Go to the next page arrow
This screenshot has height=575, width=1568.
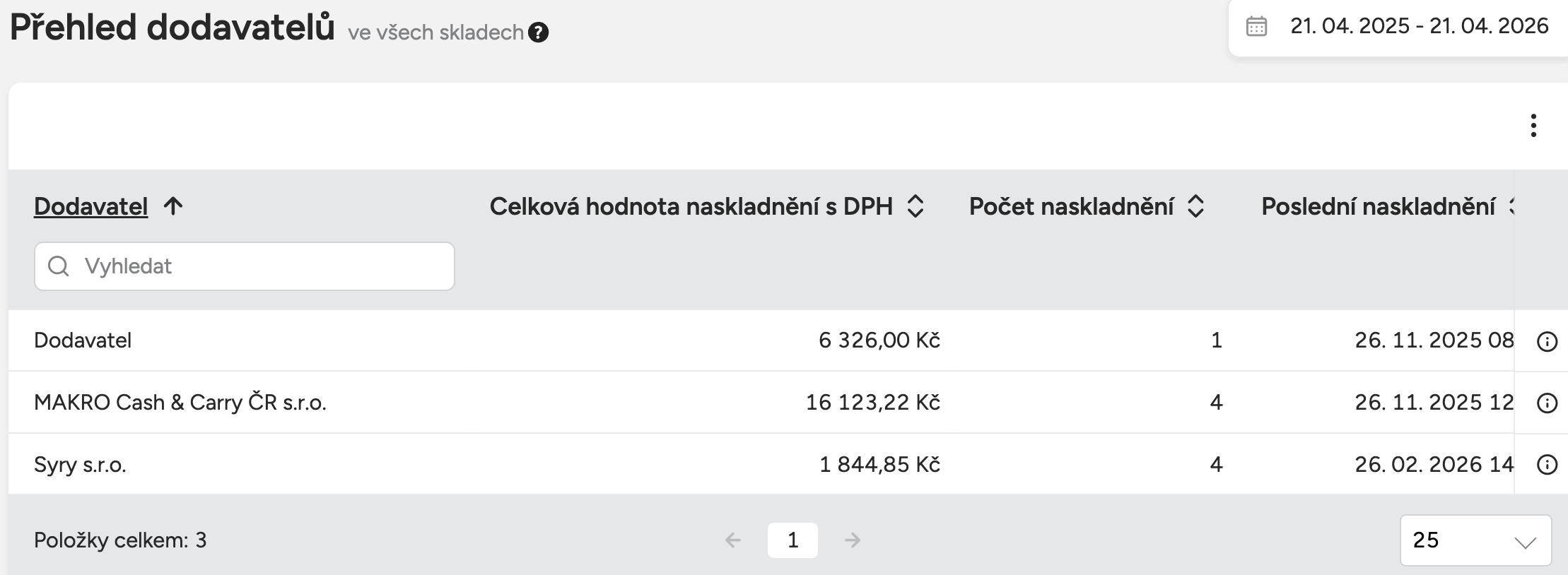(853, 540)
